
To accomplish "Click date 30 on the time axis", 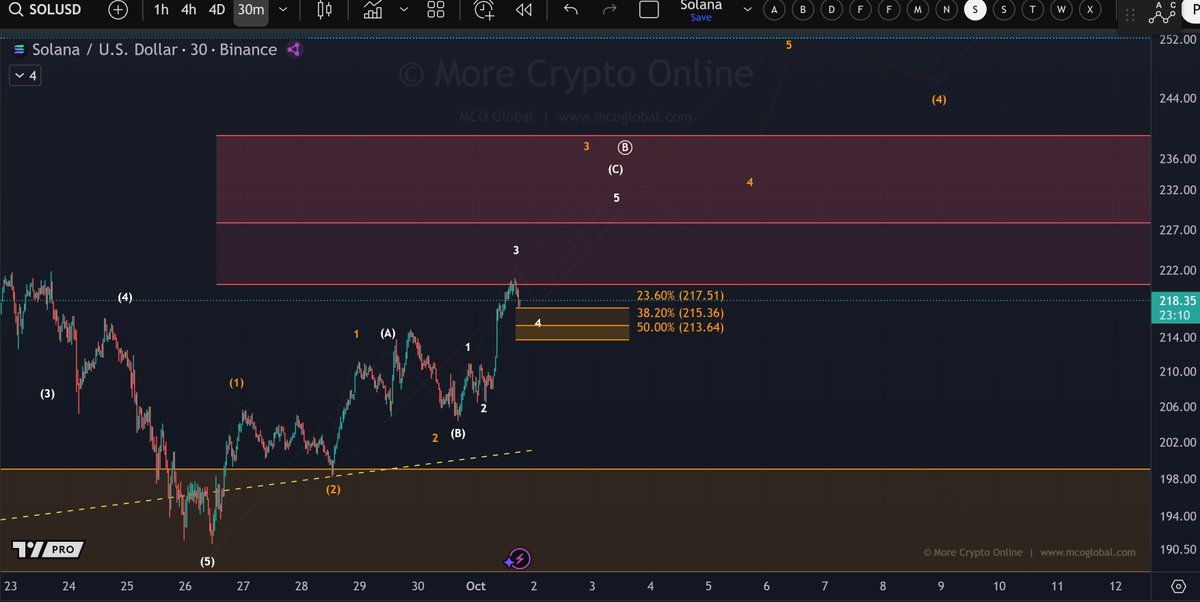I will point(418,586).
